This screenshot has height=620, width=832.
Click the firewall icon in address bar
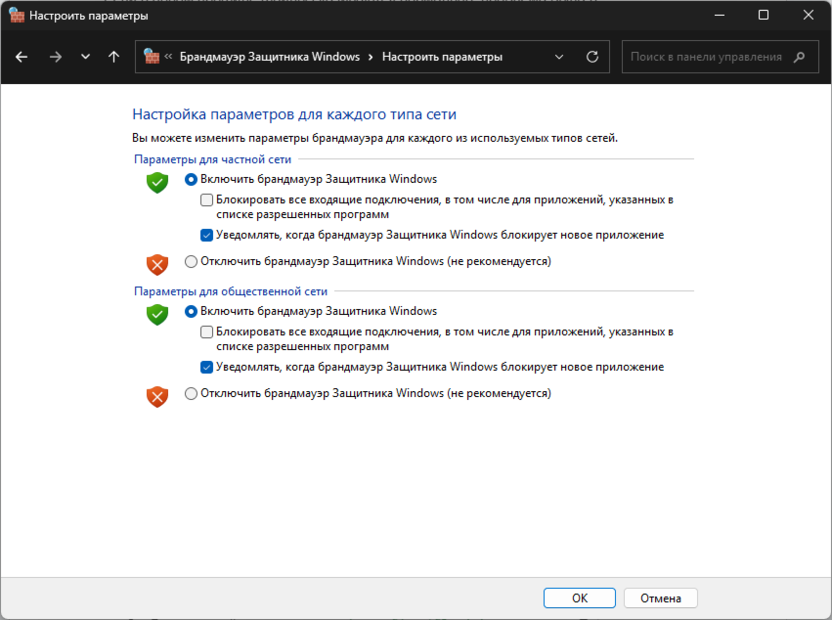coord(152,56)
